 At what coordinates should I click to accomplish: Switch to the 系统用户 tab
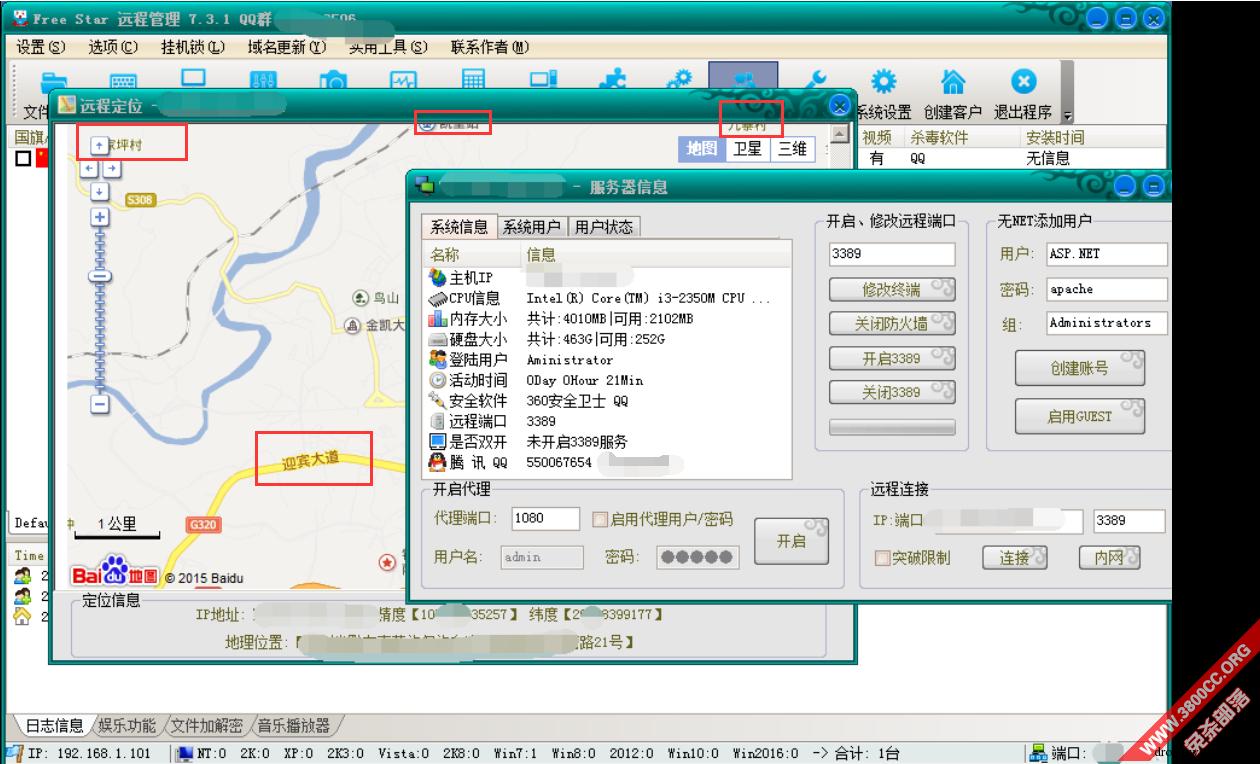click(x=531, y=227)
